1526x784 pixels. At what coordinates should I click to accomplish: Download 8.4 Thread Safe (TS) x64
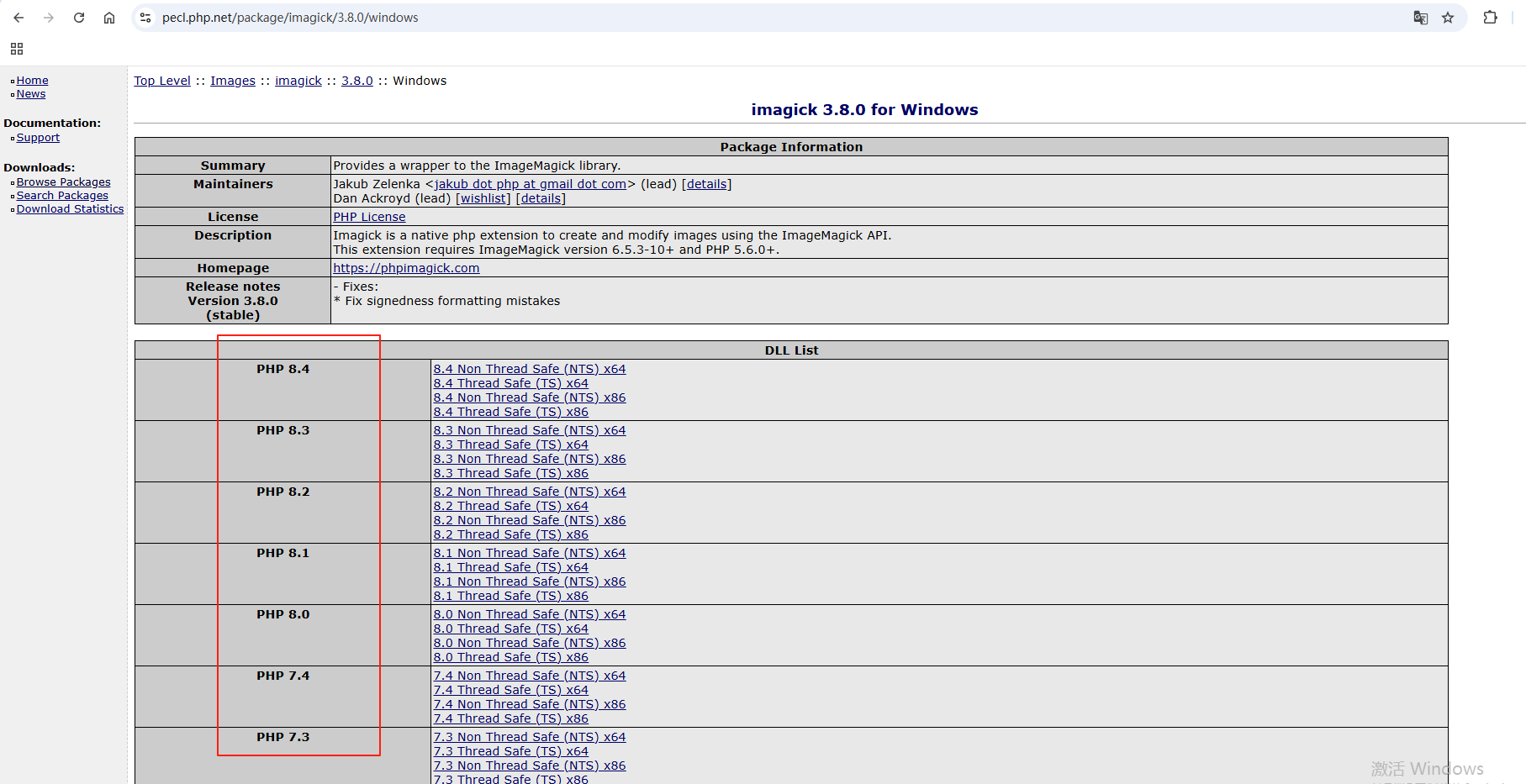pyautogui.click(x=511, y=383)
